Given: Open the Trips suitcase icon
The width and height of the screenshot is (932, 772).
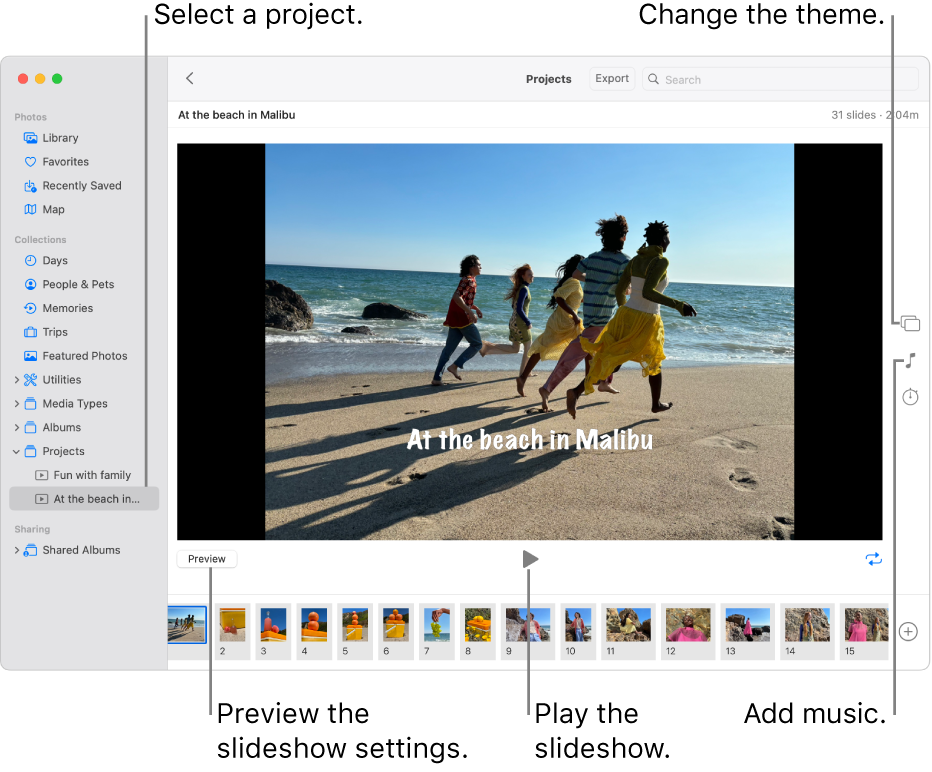Looking at the screenshot, I should (30, 332).
